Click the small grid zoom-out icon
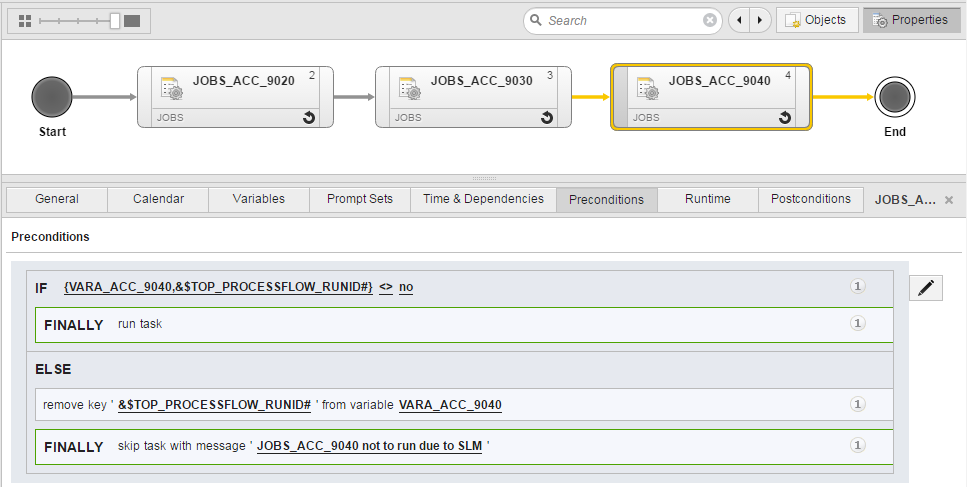Viewport: 967px width, 487px height. pos(26,20)
